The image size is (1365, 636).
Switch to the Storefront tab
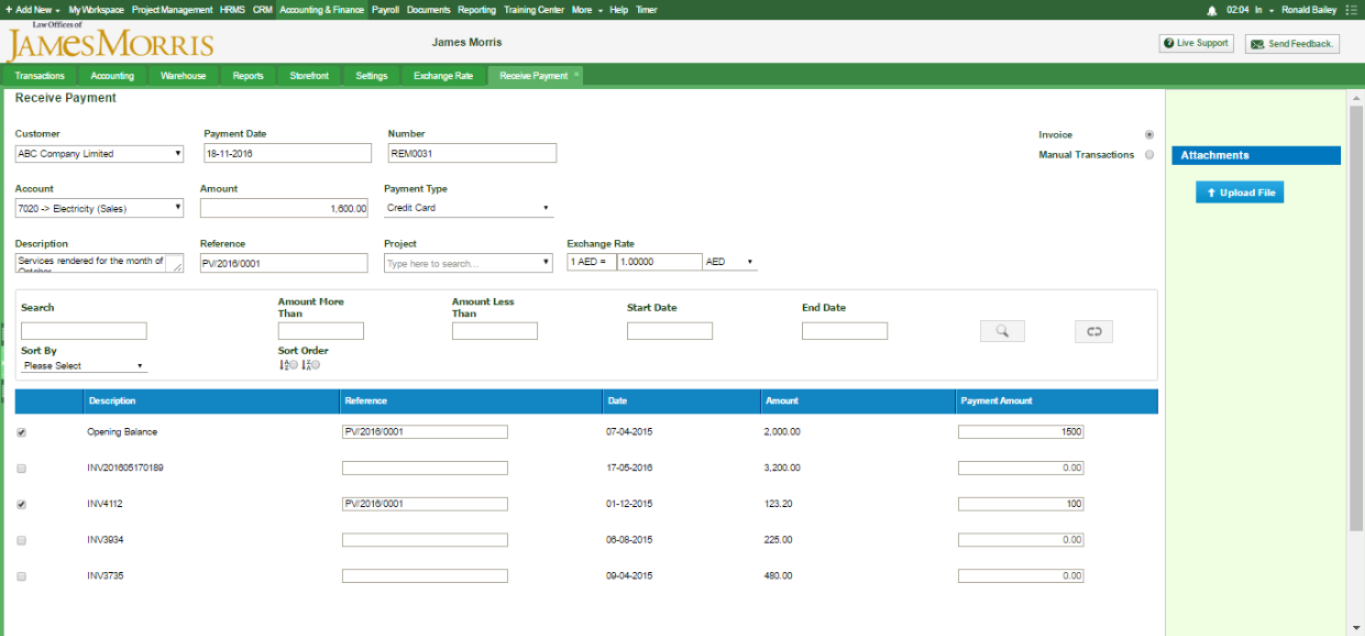(309, 76)
